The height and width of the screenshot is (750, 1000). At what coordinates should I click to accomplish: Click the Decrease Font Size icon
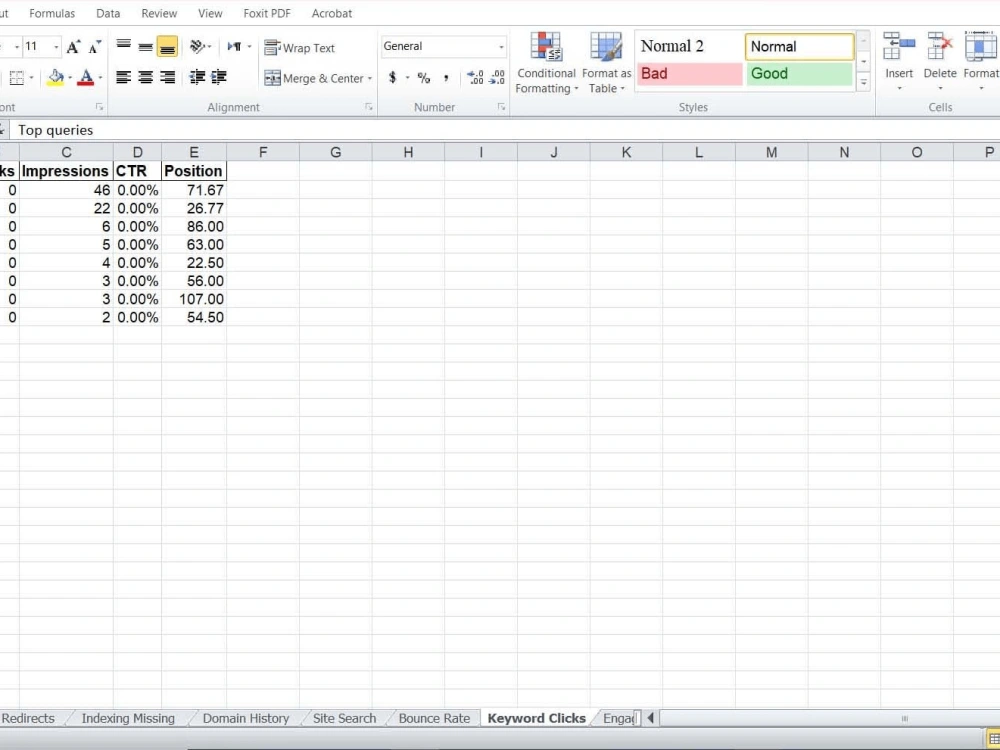pyautogui.click(x=94, y=47)
